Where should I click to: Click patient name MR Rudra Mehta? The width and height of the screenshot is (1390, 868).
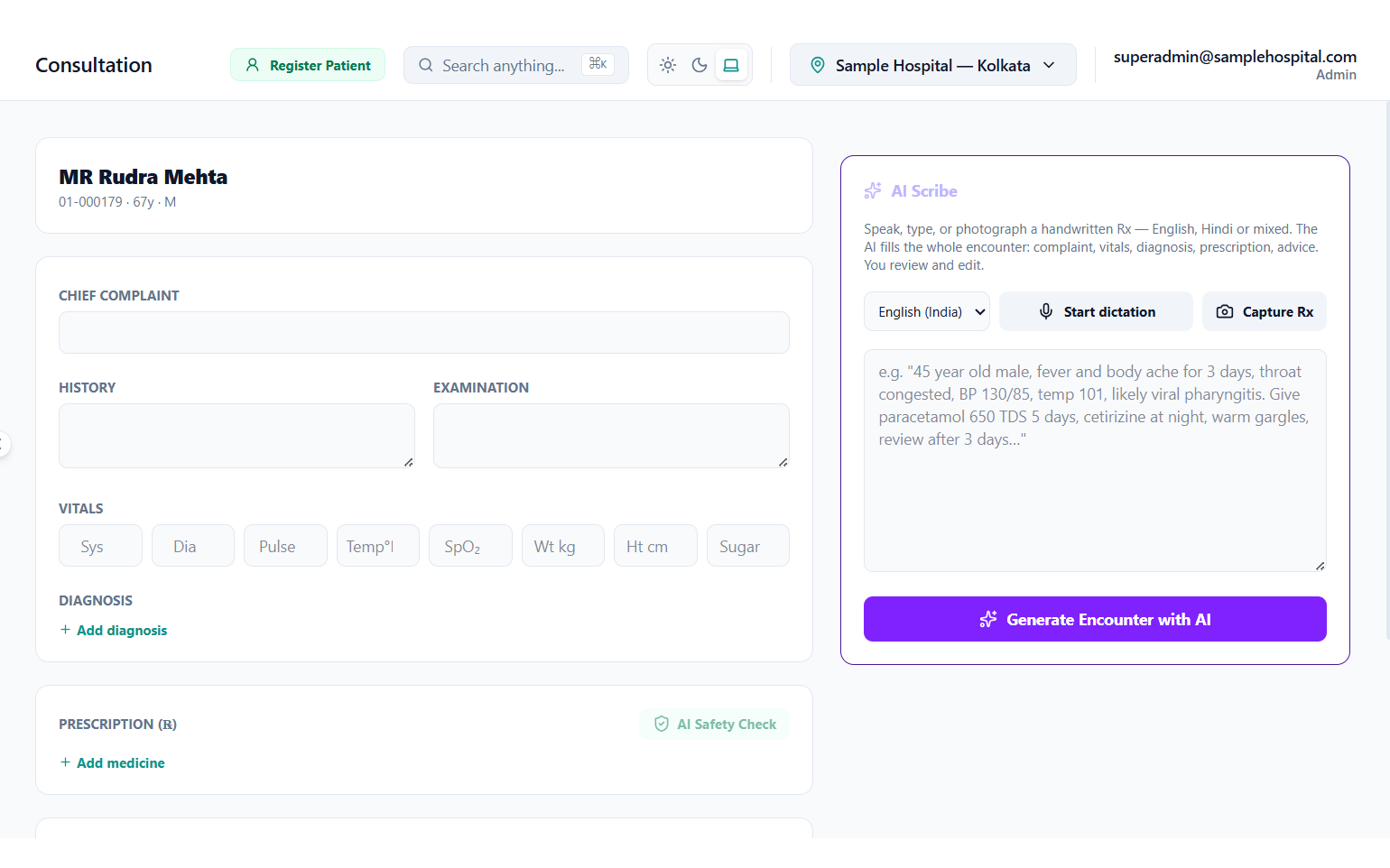click(x=144, y=177)
